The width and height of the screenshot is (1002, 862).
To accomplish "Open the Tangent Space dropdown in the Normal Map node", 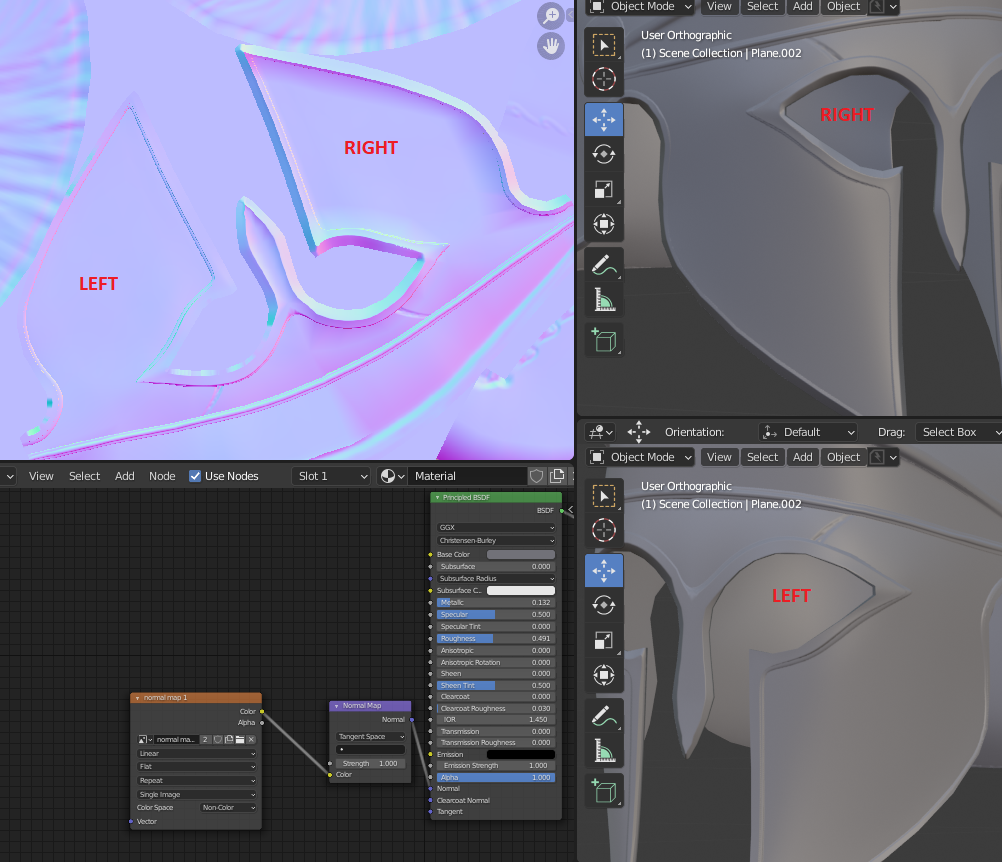I will [x=369, y=734].
